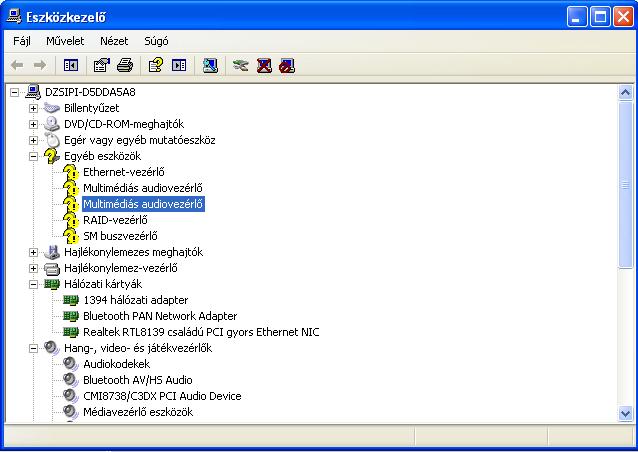Screen dimensions: 638x452
Task: Select the Médiavezérlő eszközök entry
Action: [x=138, y=412]
